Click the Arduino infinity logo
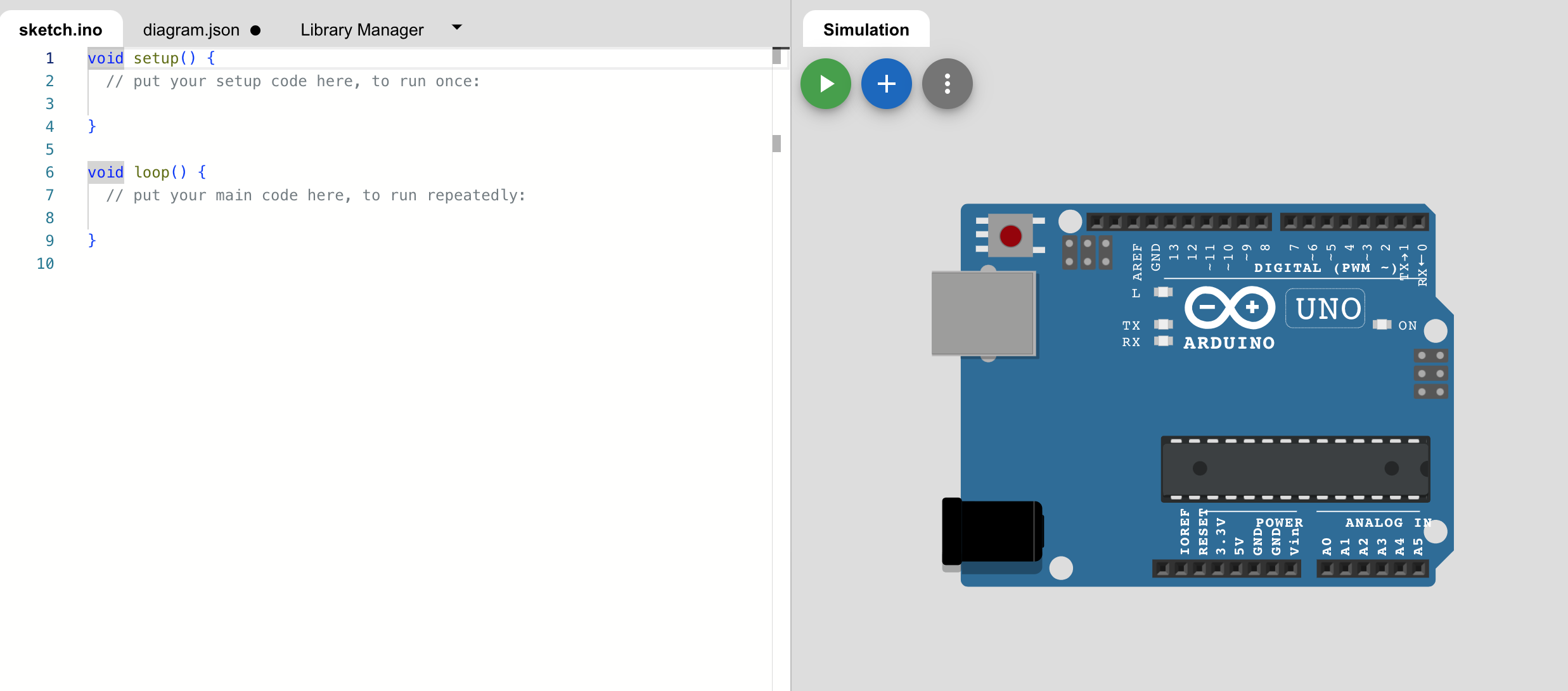Viewport: 1568px width, 691px height. click(1230, 307)
